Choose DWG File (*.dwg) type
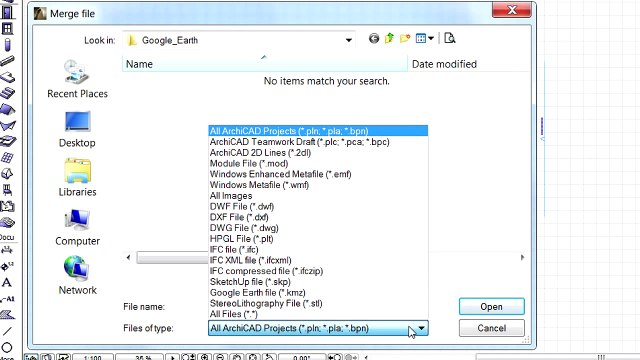 (x=318, y=228)
